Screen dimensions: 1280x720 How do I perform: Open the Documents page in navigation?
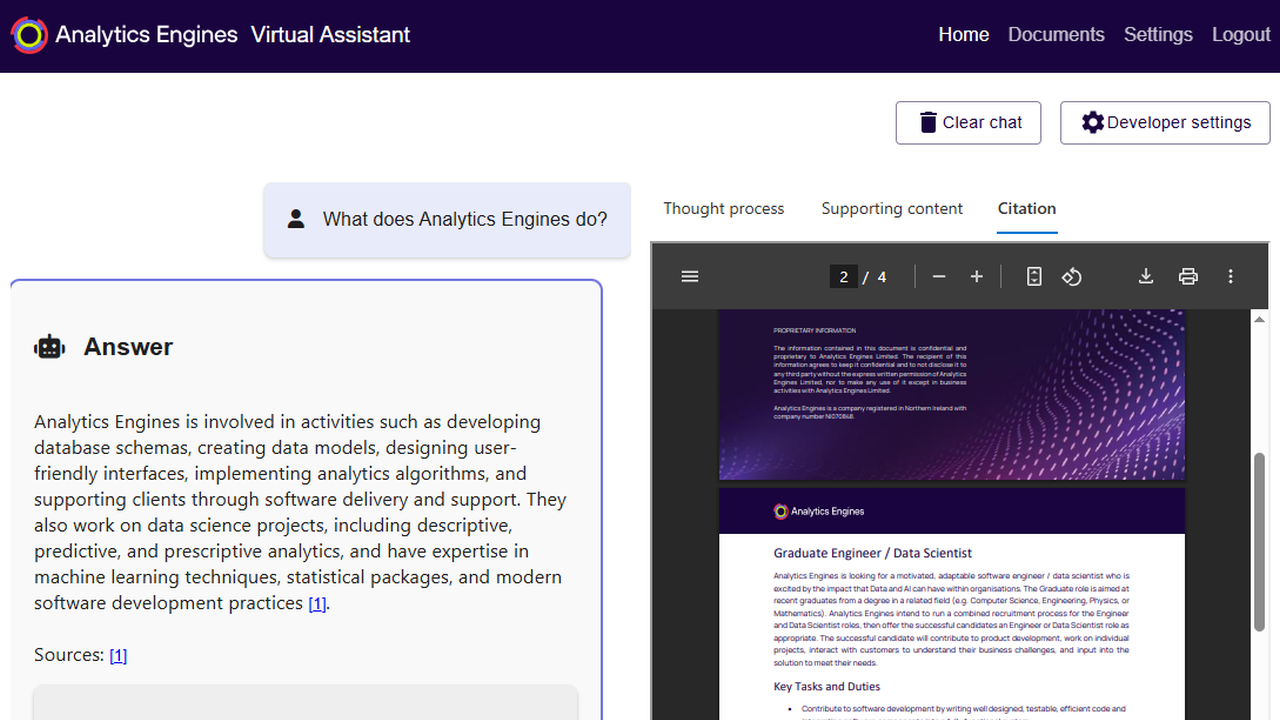point(1056,34)
